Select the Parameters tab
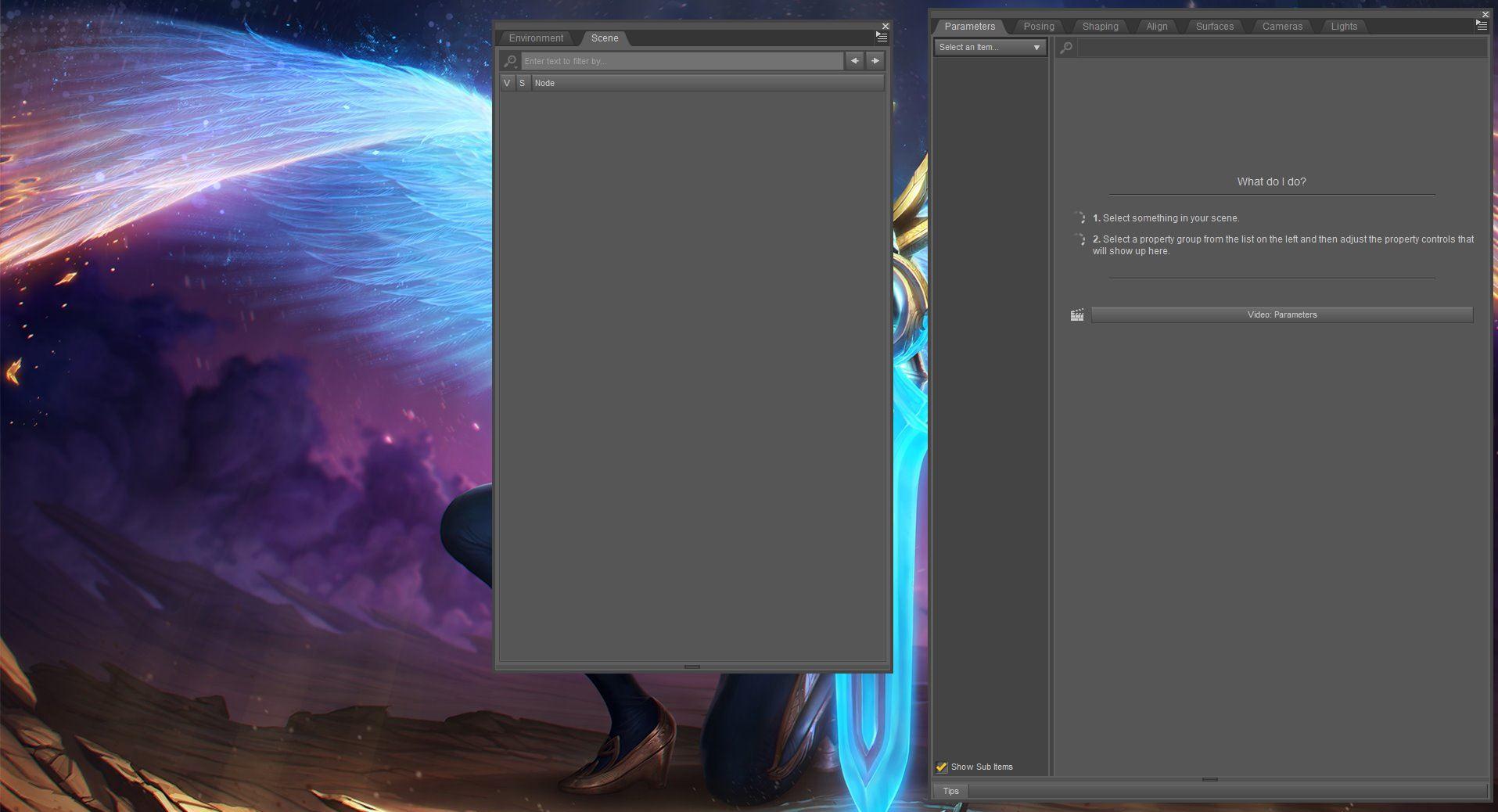 pyautogui.click(x=970, y=27)
